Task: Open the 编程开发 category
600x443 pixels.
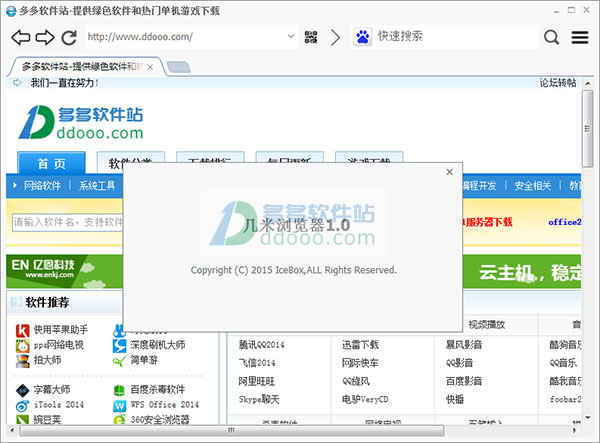Action: pyautogui.click(x=479, y=186)
